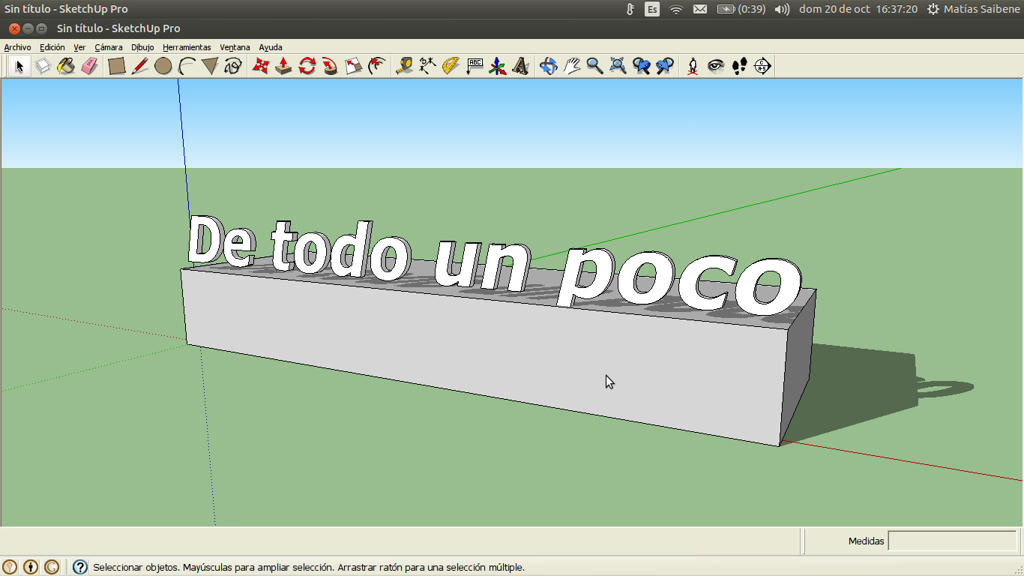Choose the Dimension tool
This screenshot has height=576, width=1024.
[x=428, y=66]
